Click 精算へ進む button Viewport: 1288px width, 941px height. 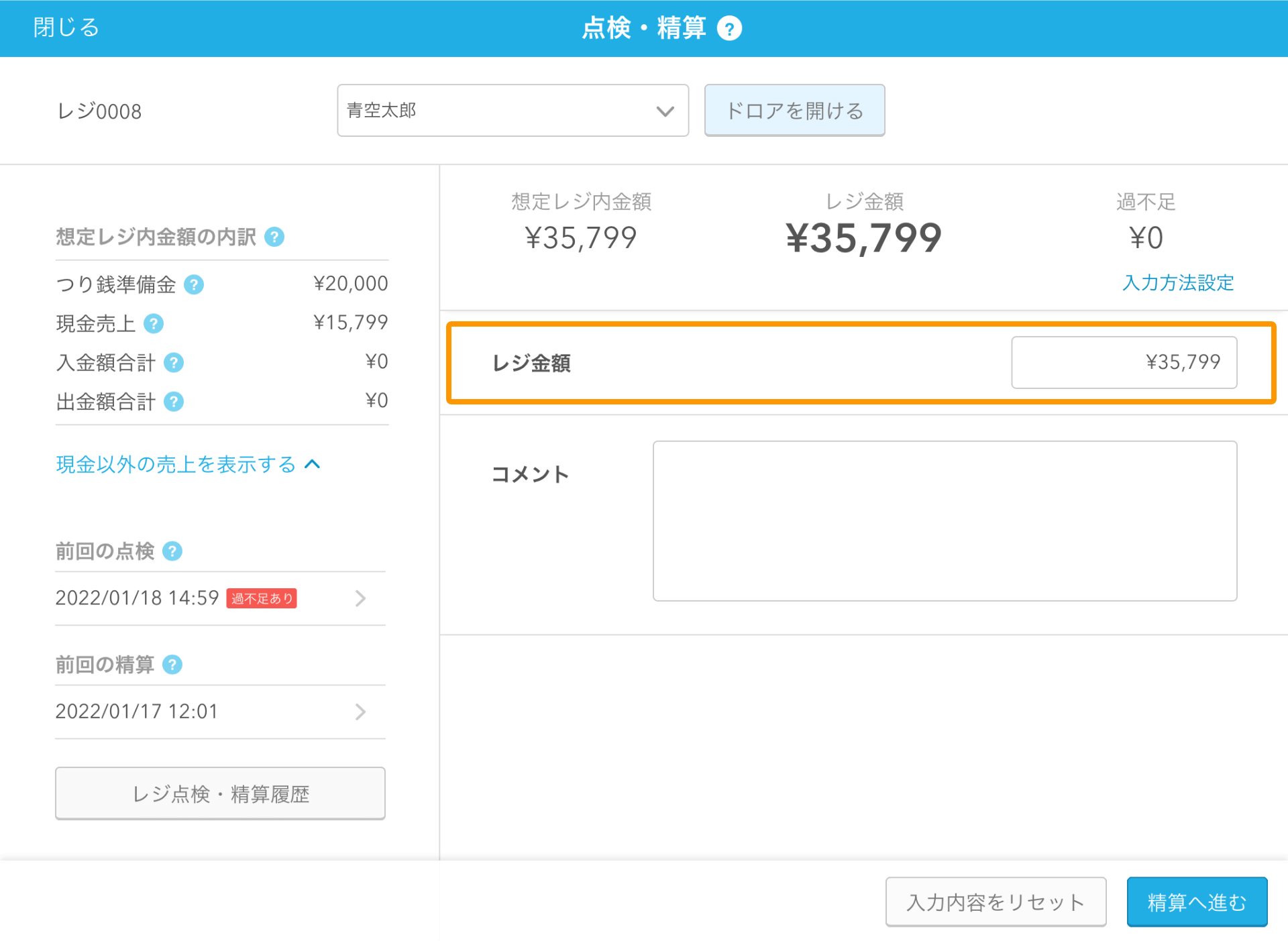pyautogui.click(x=1197, y=902)
